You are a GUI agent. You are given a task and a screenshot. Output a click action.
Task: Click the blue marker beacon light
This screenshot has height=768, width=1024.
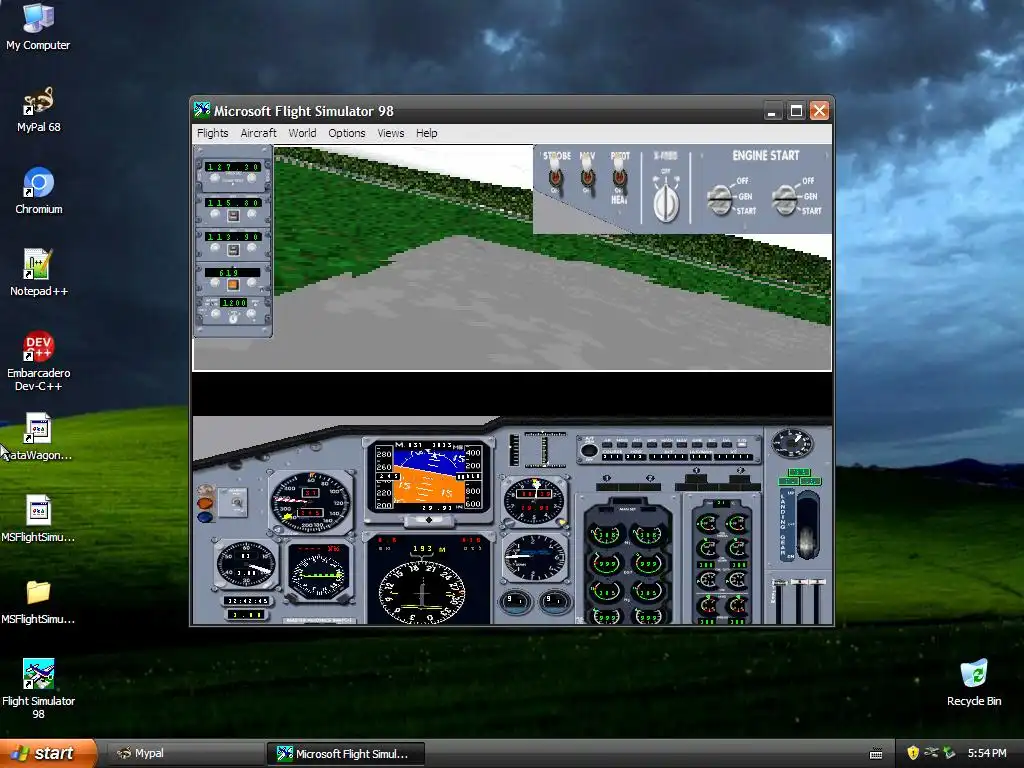tap(205, 517)
